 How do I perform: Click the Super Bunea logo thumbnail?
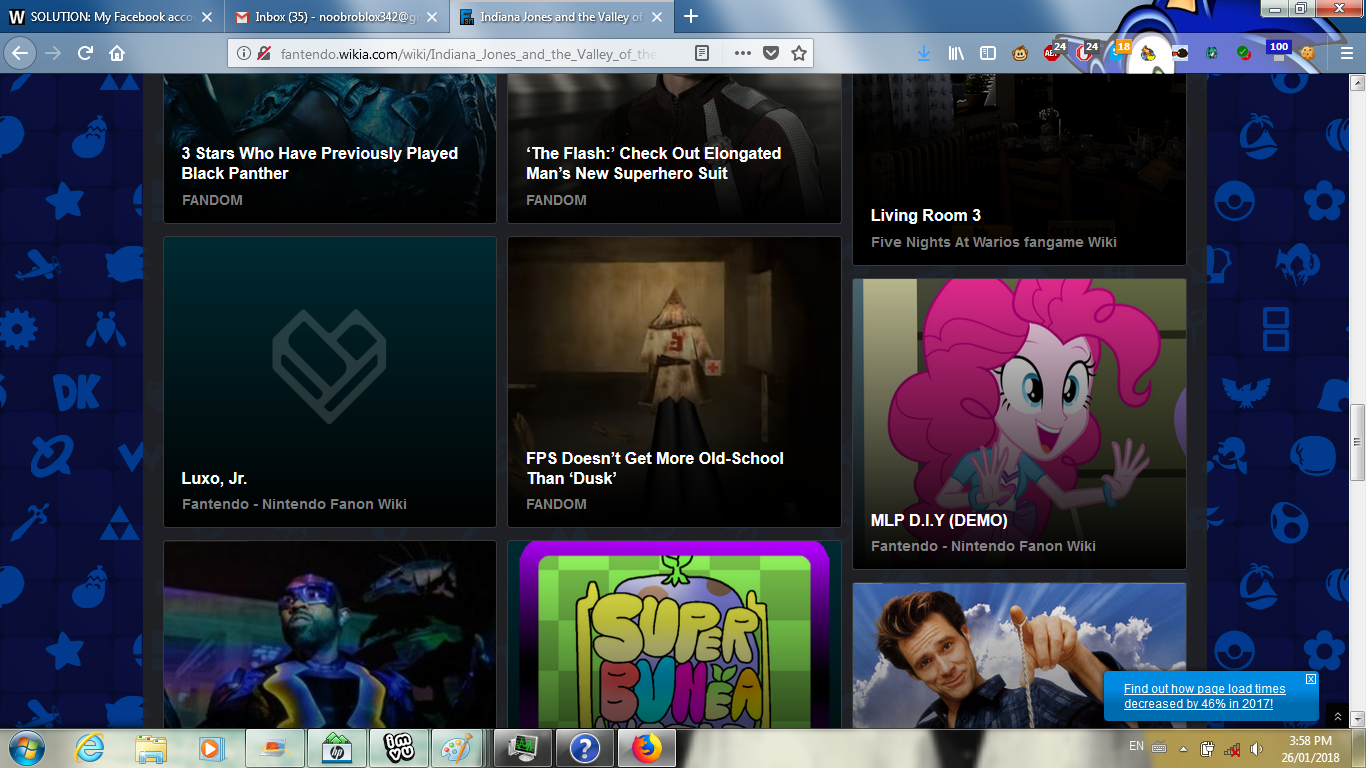coord(674,635)
